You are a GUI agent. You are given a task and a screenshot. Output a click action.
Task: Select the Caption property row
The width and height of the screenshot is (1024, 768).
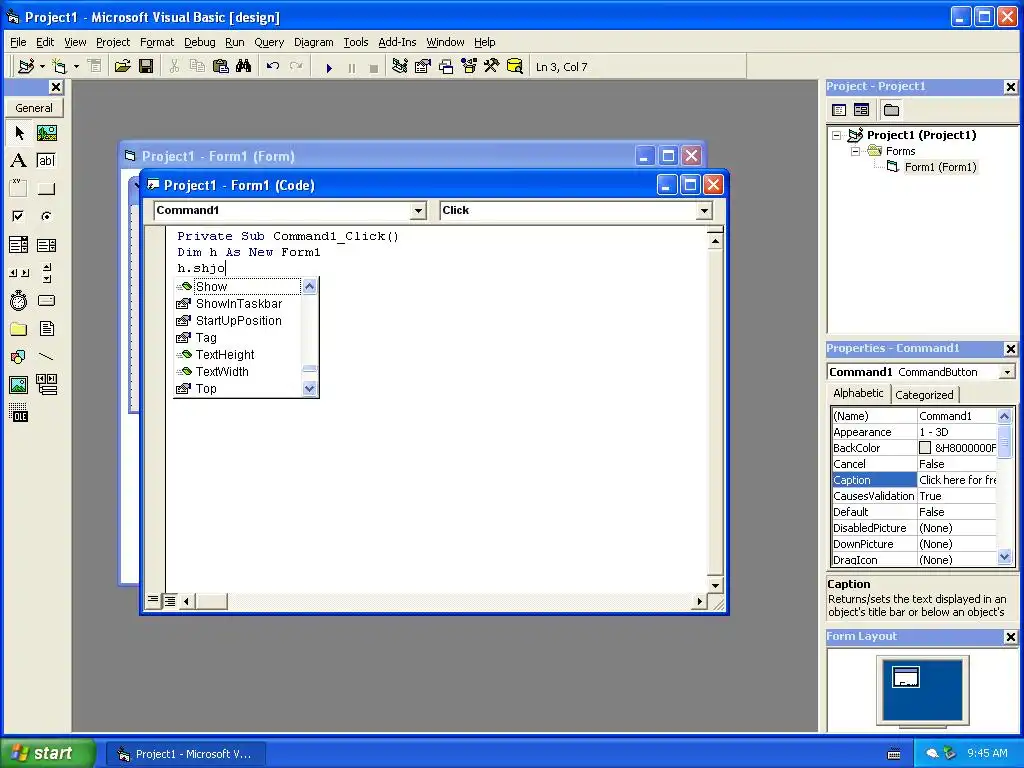[914, 480]
